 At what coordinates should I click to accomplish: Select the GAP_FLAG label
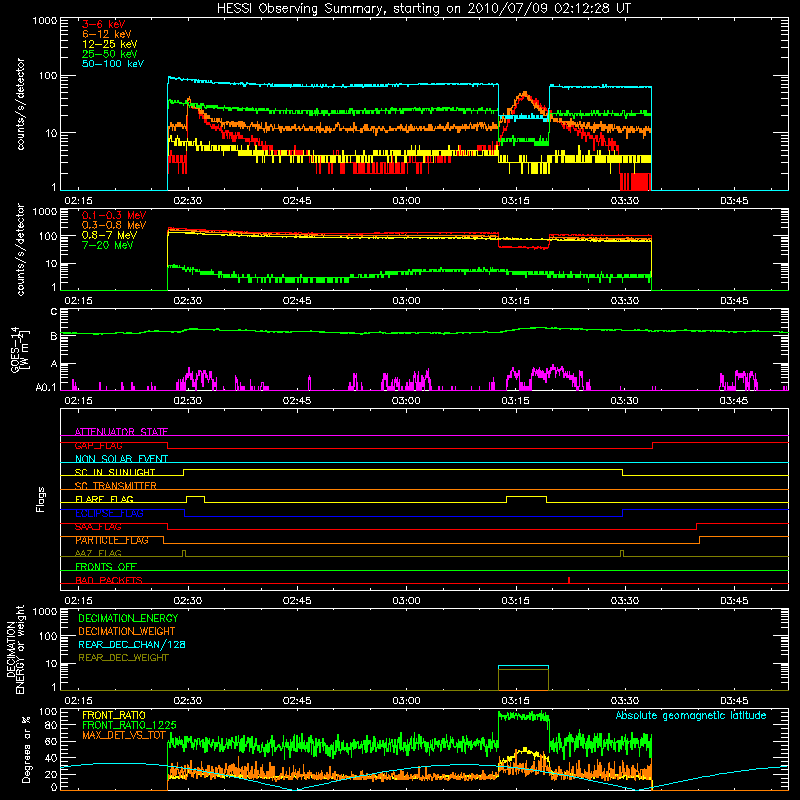pos(98,445)
